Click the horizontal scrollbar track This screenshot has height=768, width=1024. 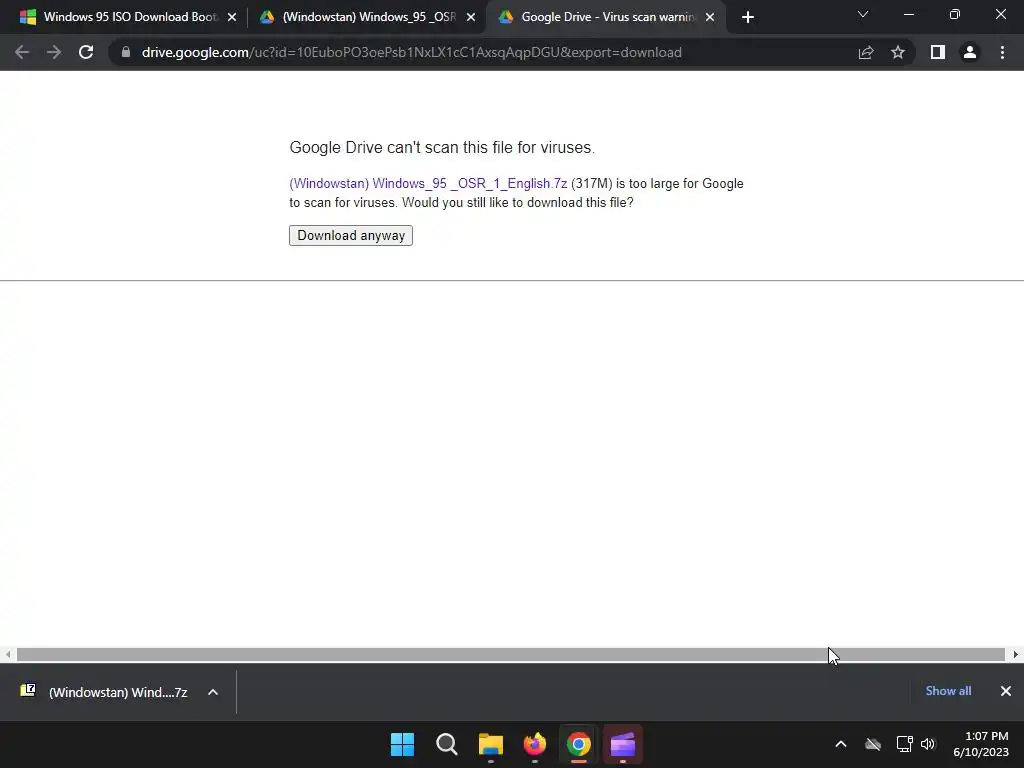tap(511, 654)
